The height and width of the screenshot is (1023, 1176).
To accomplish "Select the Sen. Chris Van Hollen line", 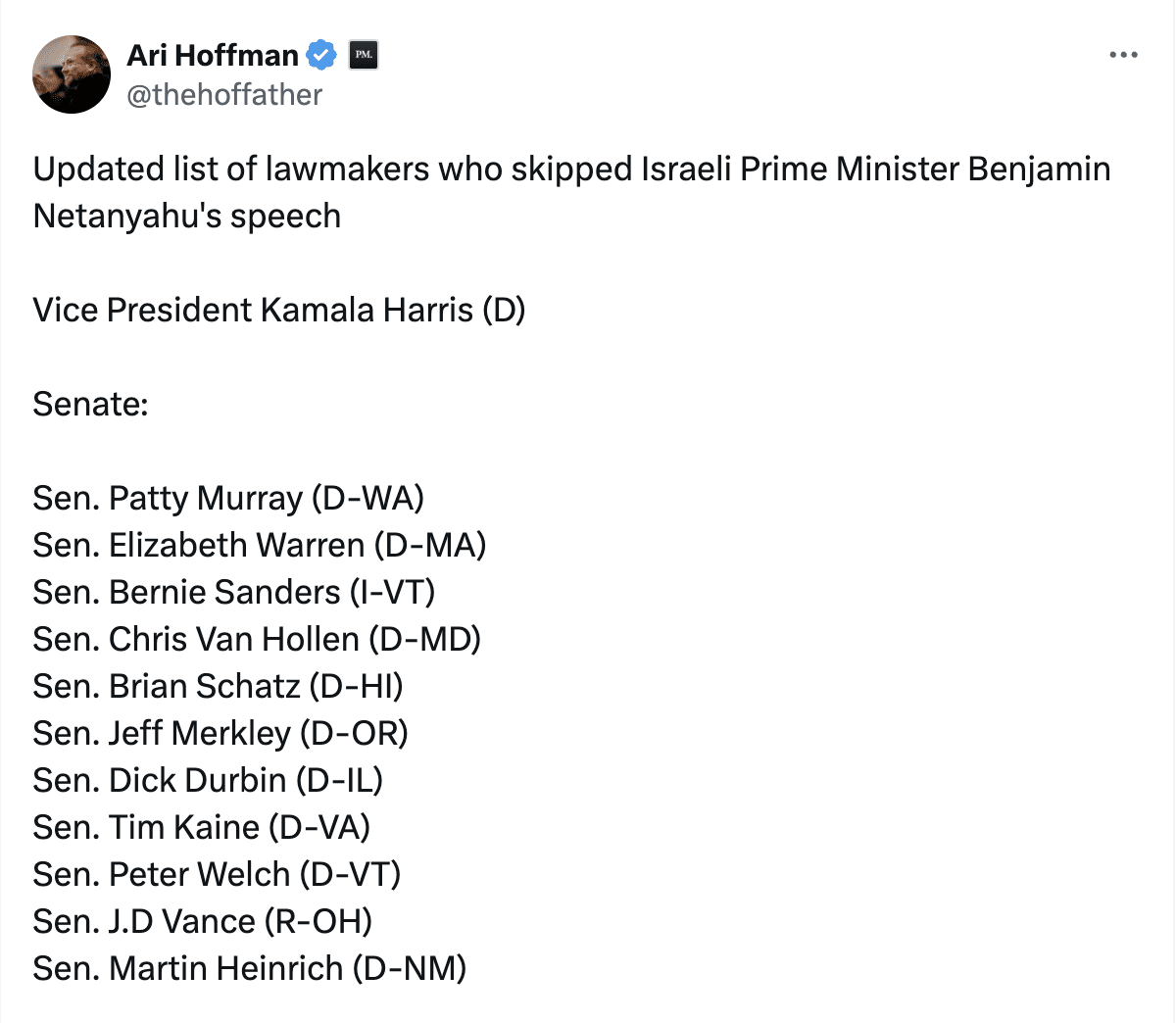I will [x=257, y=639].
